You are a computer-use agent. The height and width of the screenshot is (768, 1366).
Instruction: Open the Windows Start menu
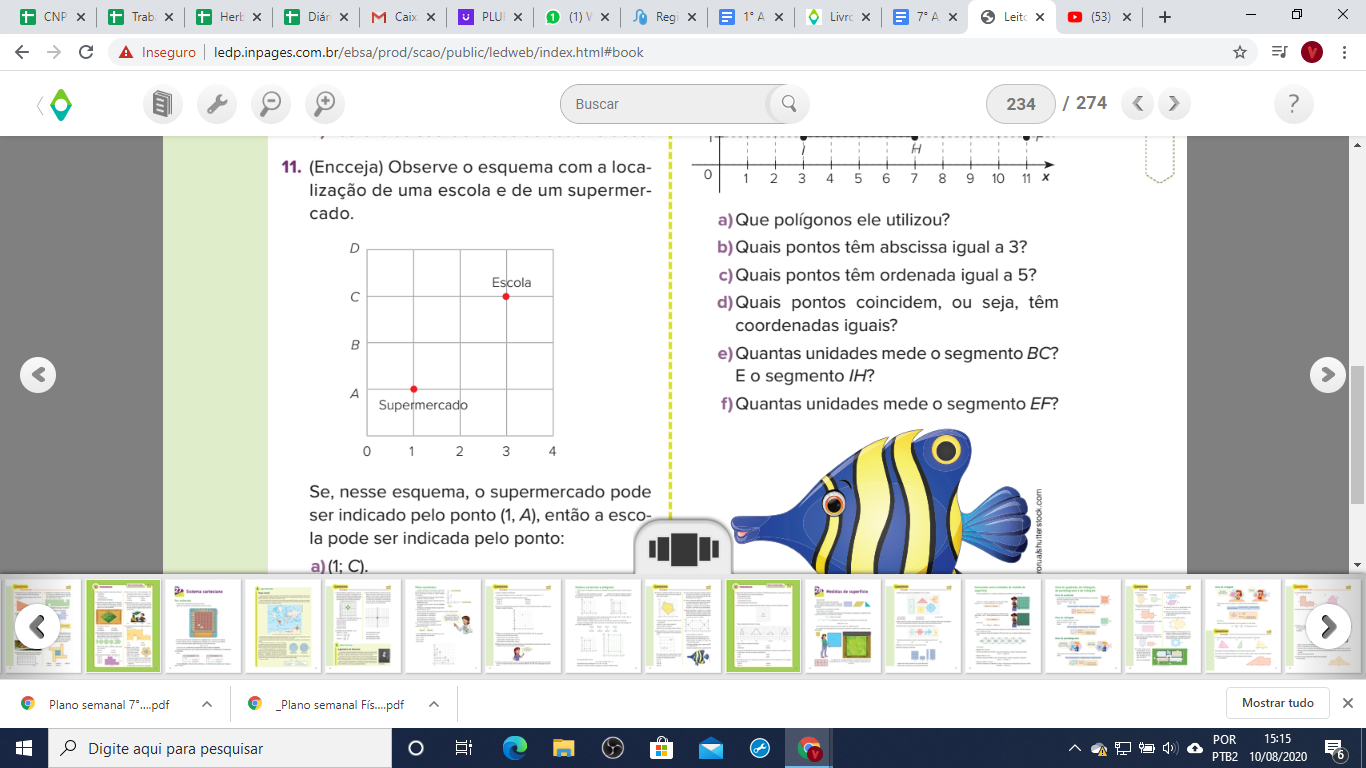point(24,748)
